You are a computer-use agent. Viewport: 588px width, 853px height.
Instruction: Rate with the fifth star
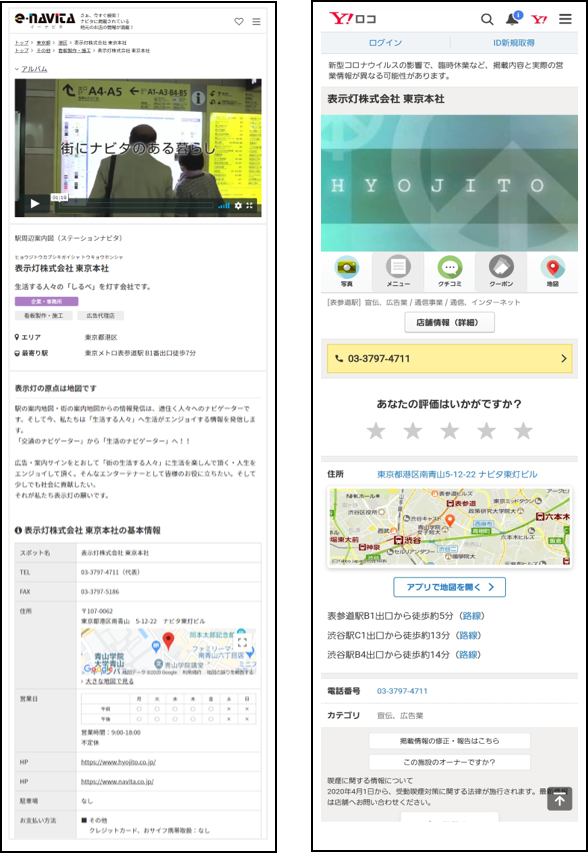[x=523, y=430]
